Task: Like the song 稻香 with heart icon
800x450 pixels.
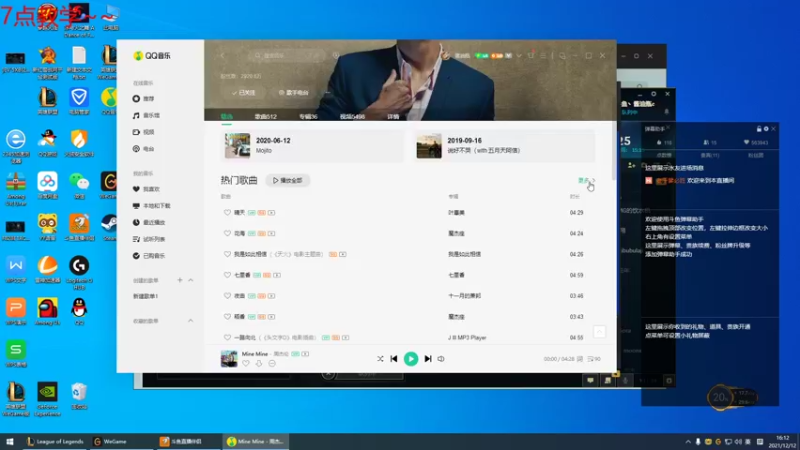Action: click(227, 317)
